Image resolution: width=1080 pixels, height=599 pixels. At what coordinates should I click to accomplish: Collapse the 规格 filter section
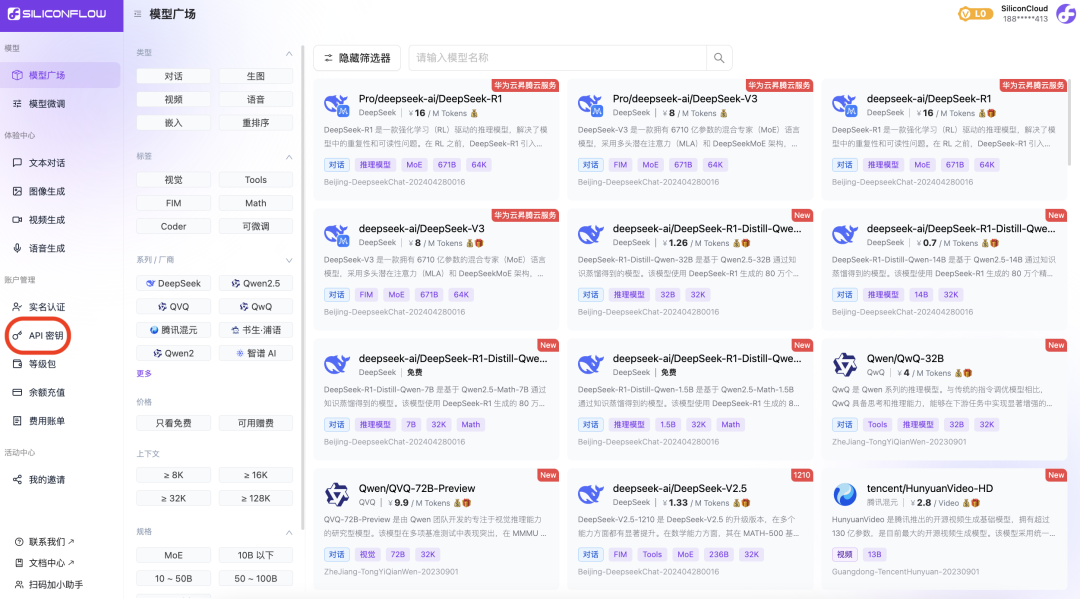coord(289,532)
